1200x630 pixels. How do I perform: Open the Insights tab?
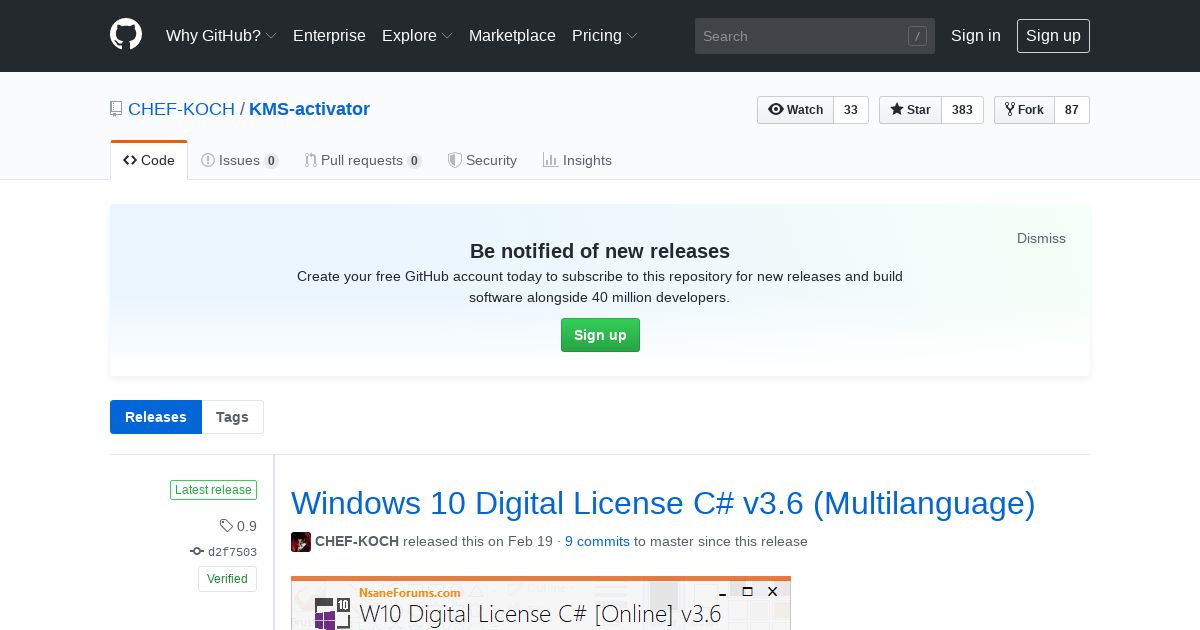577,160
